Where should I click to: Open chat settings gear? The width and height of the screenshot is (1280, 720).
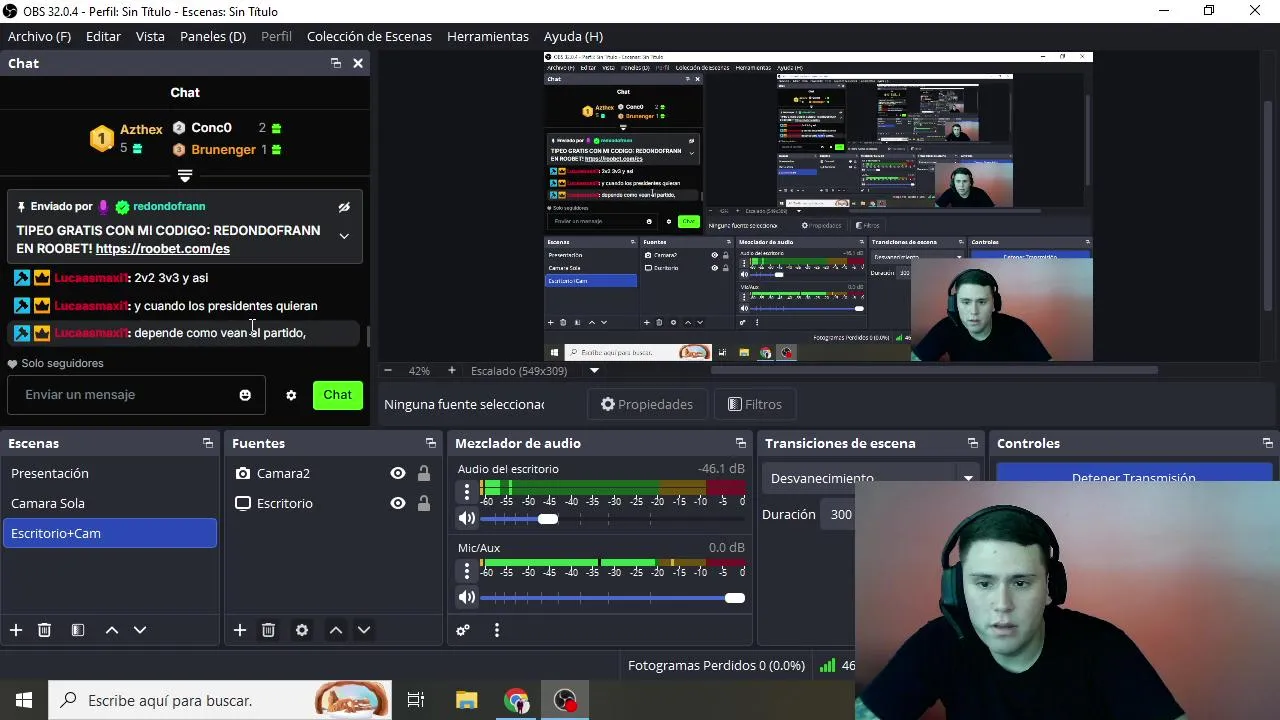click(x=291, y=395)
